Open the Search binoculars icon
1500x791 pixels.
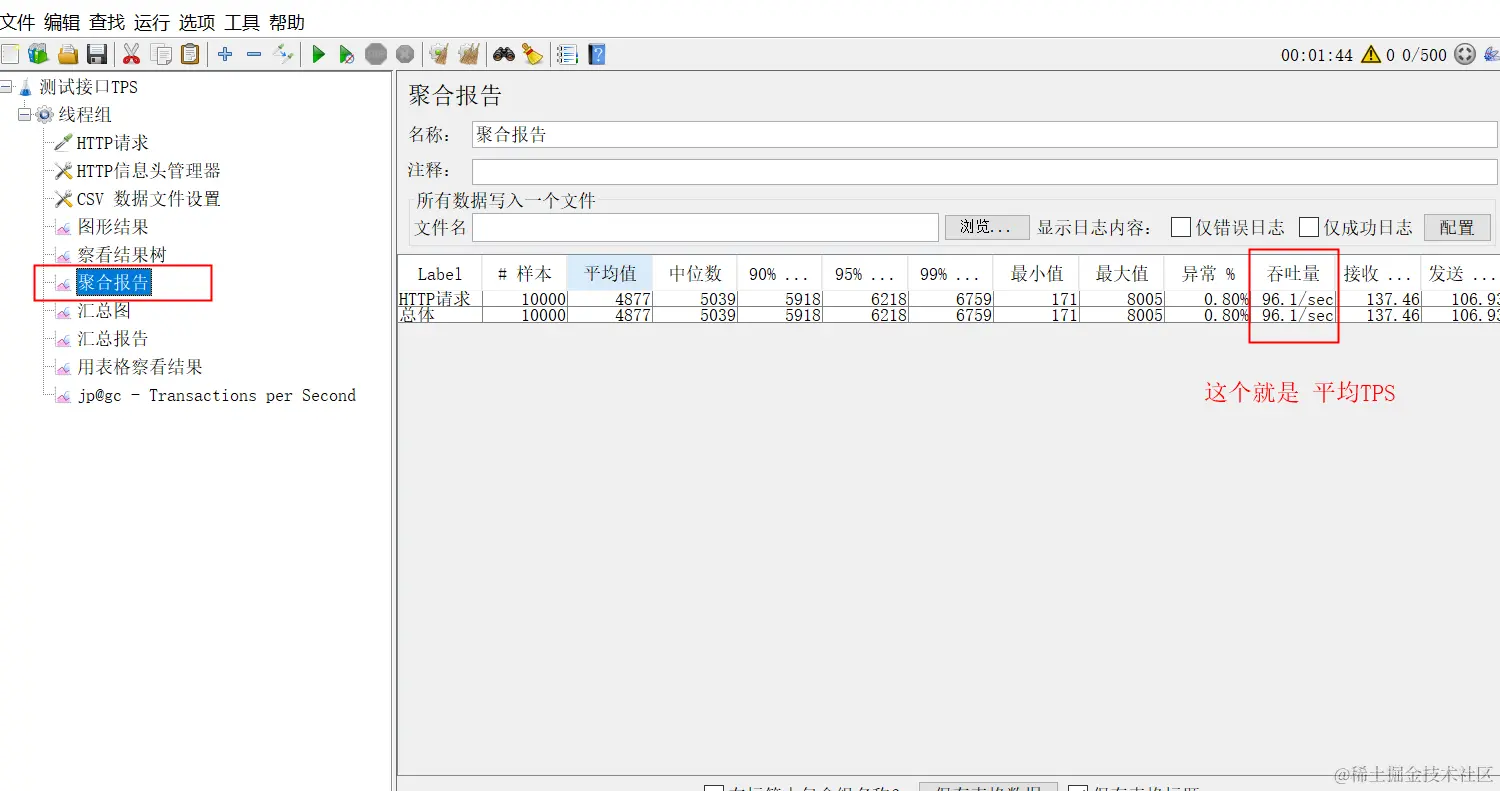[504, 54]
